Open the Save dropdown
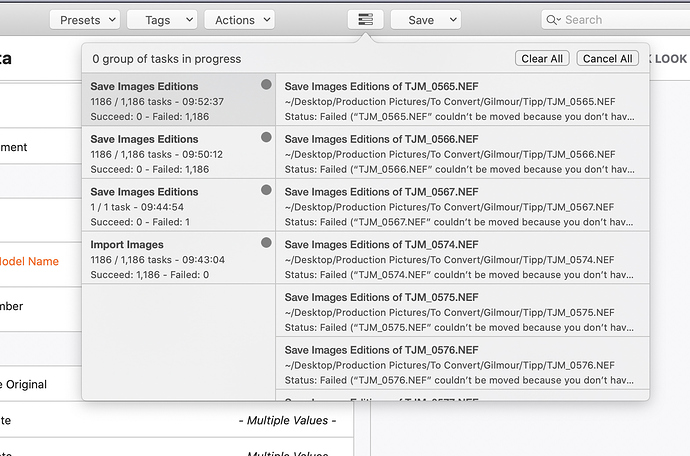The width and height of the screenshot is (690, 456). [426, 20]
